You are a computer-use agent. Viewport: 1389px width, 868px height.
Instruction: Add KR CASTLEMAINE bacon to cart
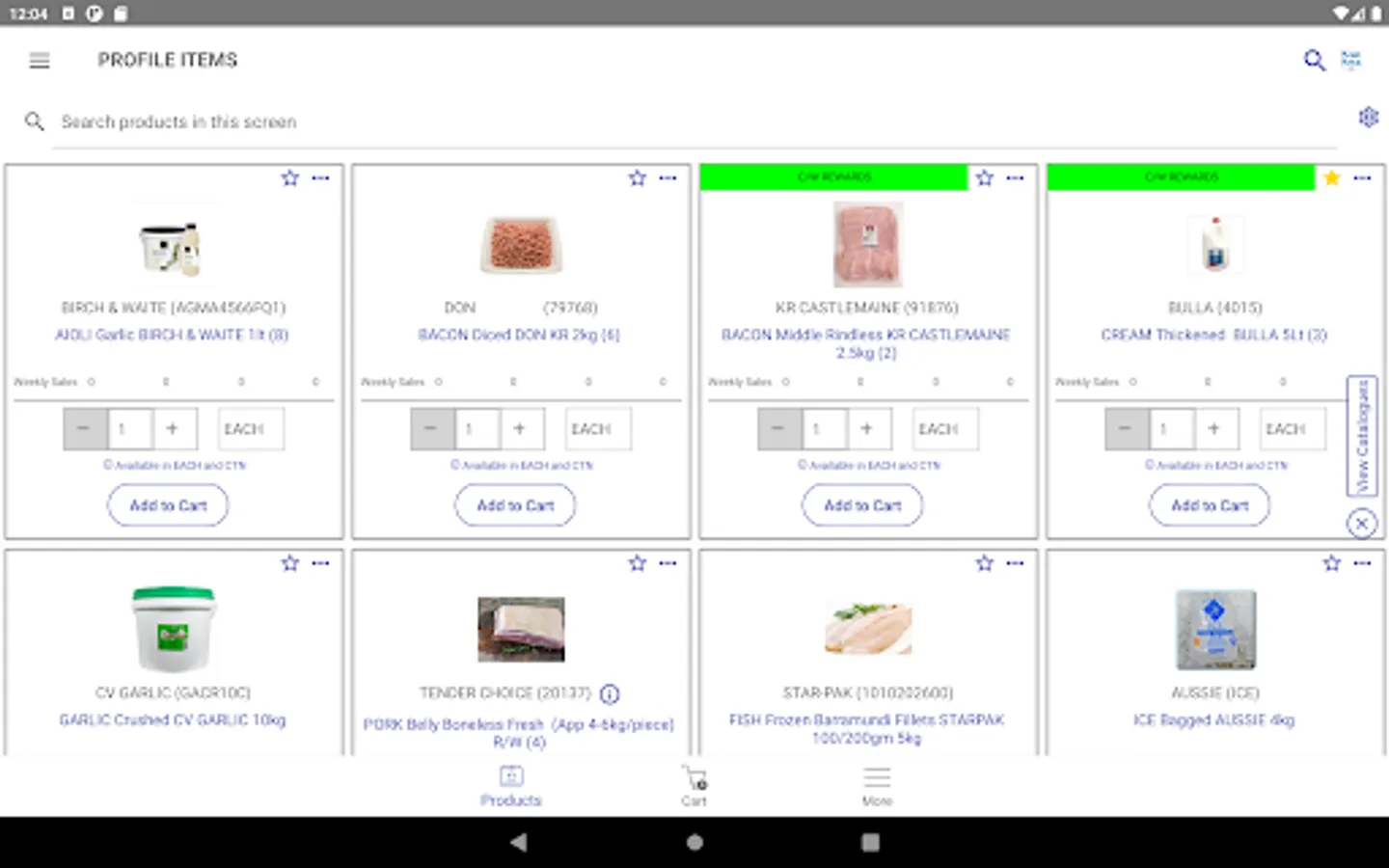coord(862,505)
